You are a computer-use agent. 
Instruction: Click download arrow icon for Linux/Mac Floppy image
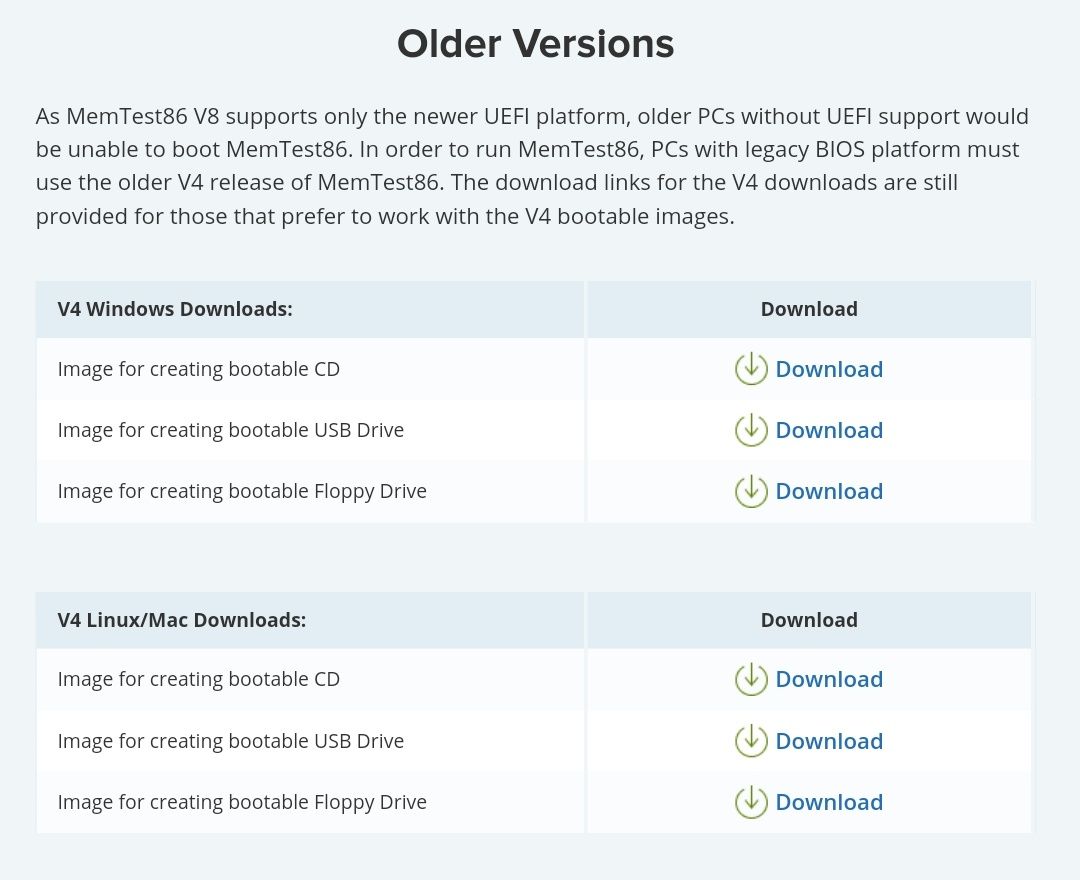(x=751, y=802)
